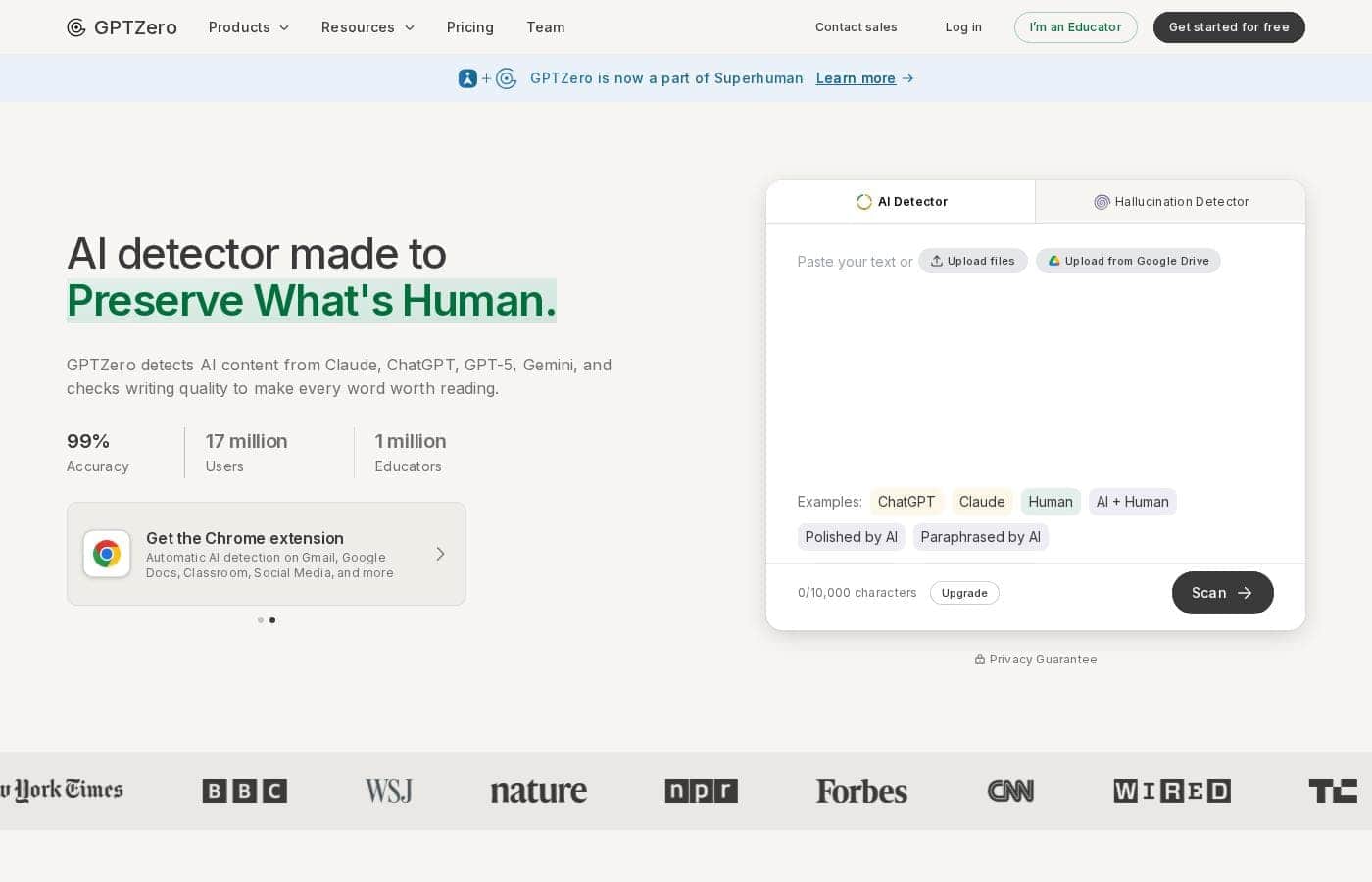The image size is (1372, 882).
Task: Click the nature logo
Action: click(x=539, y=791)
